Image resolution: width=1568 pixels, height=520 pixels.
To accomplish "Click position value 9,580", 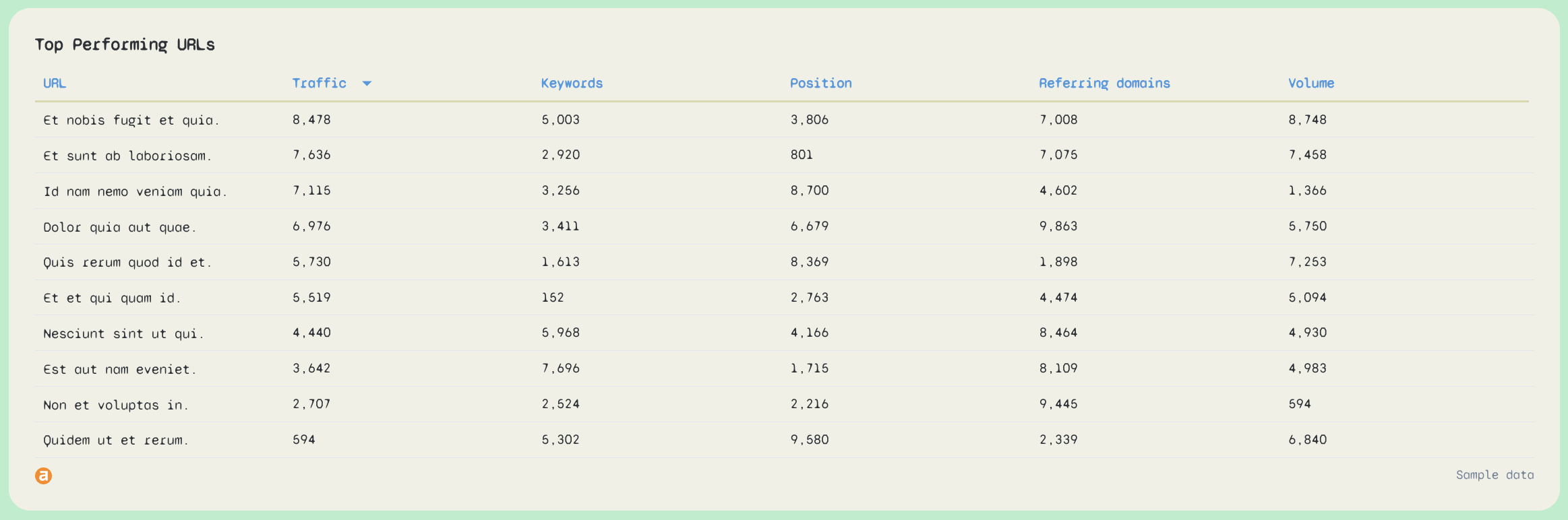I will point(810,440).
